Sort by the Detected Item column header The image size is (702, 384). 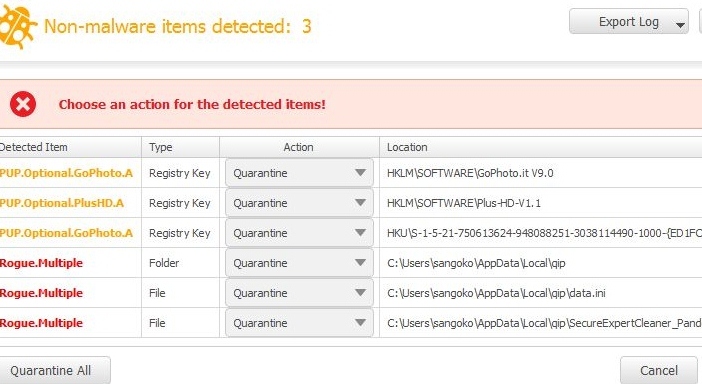70,147
